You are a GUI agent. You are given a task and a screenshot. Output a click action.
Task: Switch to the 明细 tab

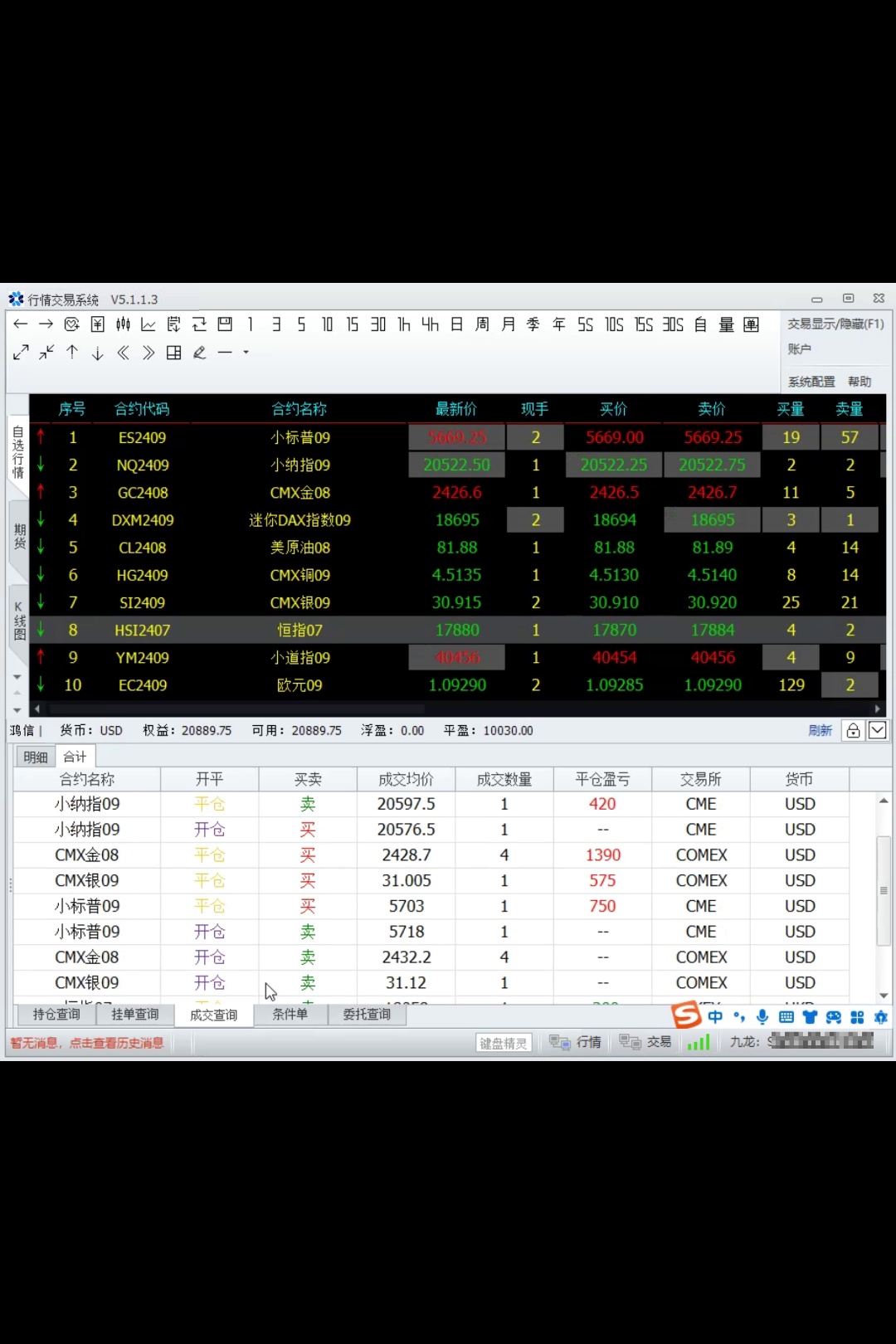coord(36,757)
